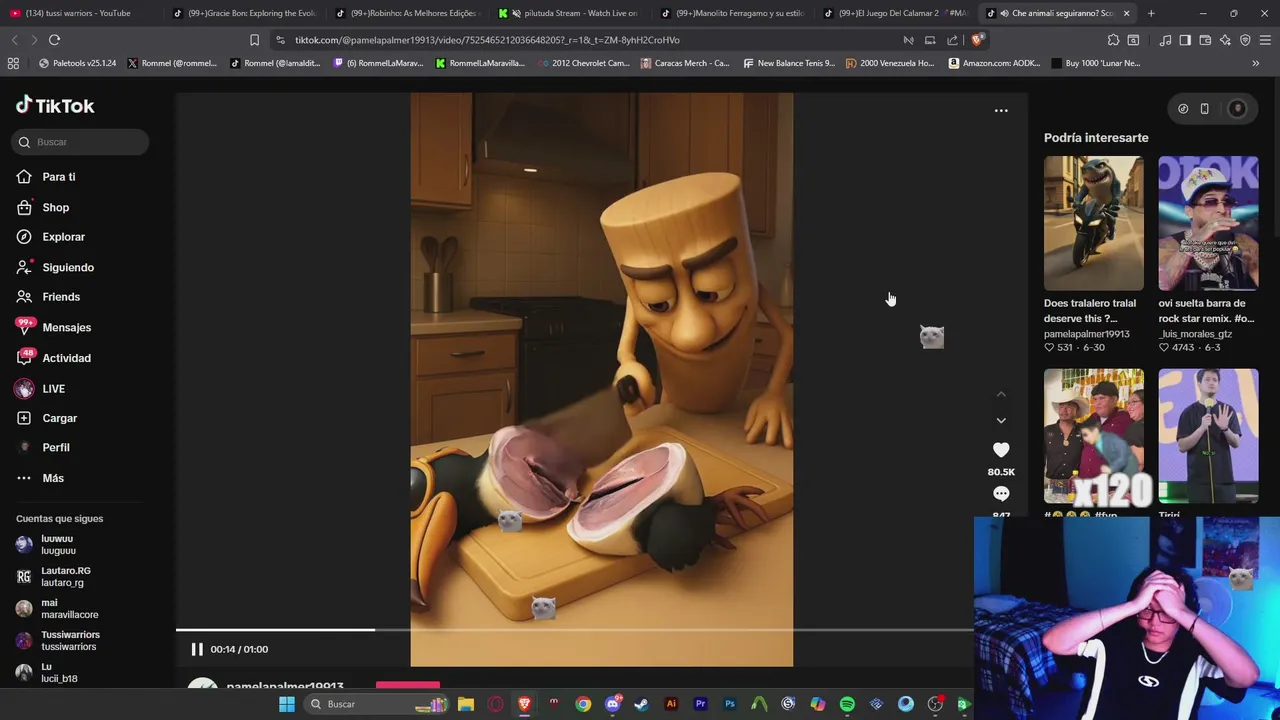Click the bookmark icon in address bar
This screenshot has height=720, width=1280.
[x=254, y=40]
